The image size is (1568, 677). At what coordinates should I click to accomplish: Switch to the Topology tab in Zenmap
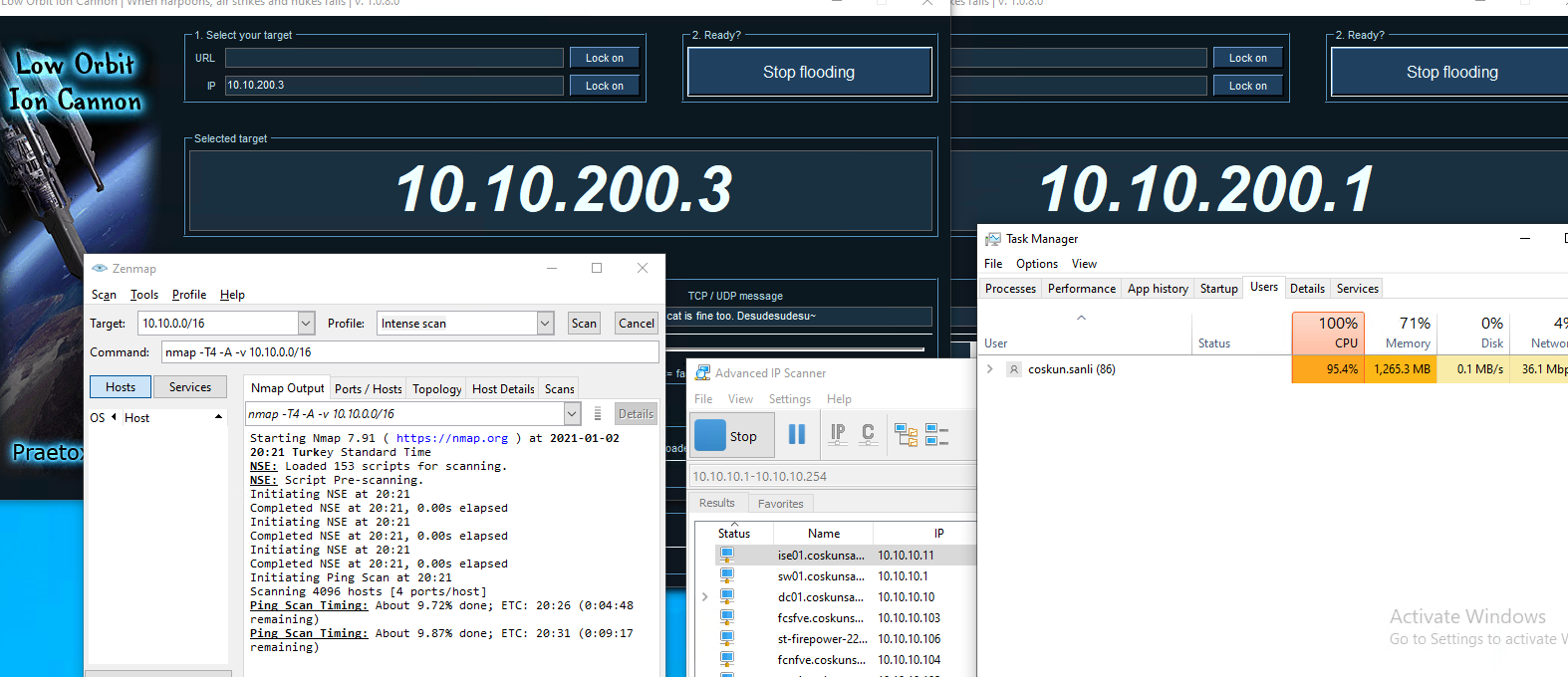click(437, 389)
